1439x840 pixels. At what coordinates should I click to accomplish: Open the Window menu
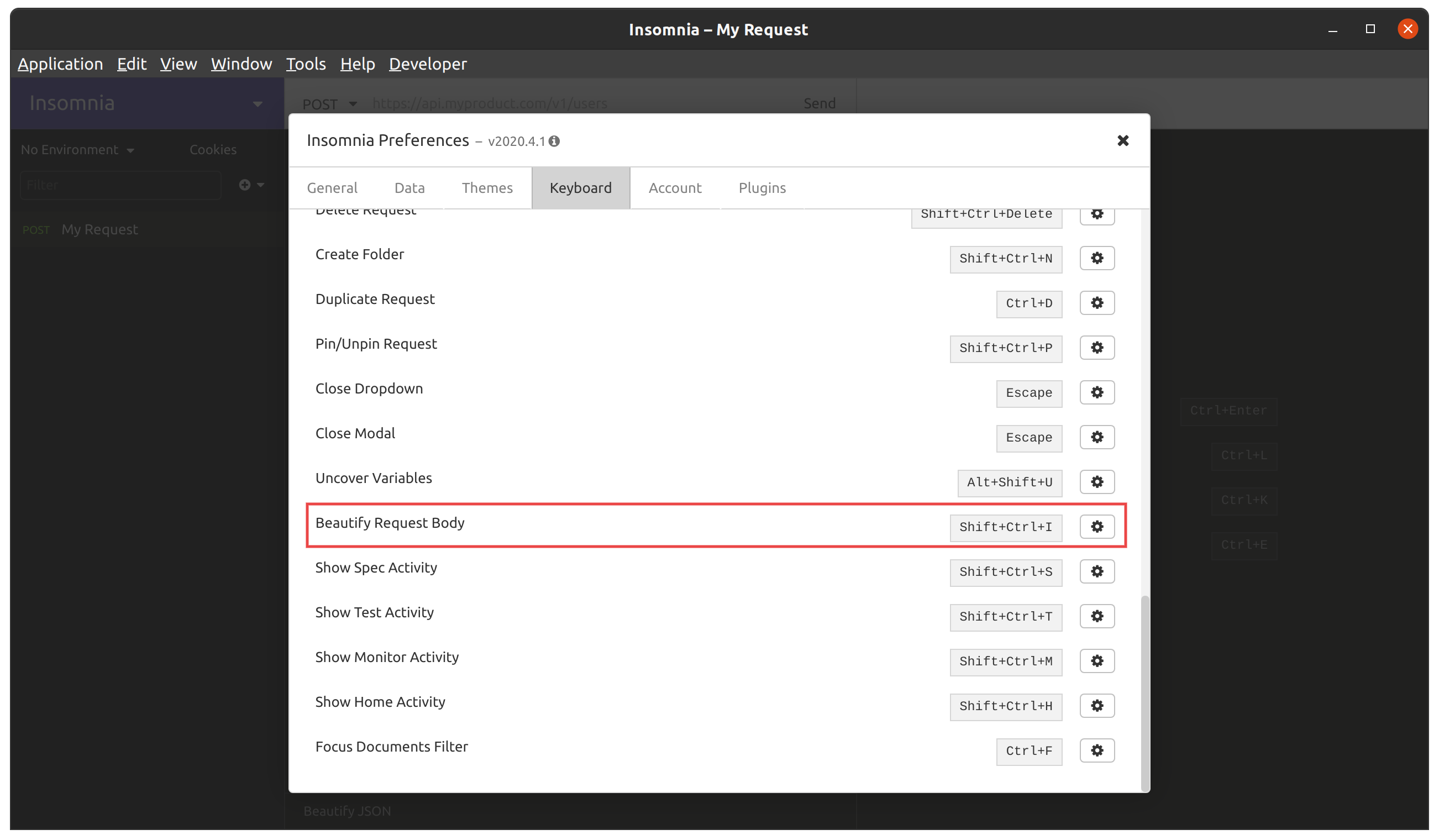click(x=241, y=64)
